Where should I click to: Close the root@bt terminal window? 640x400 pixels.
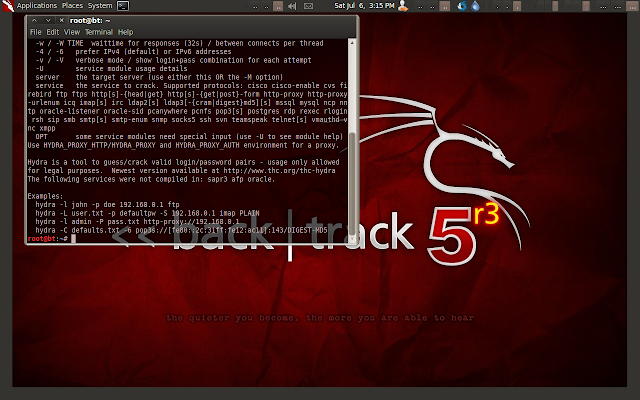point(62,20)
